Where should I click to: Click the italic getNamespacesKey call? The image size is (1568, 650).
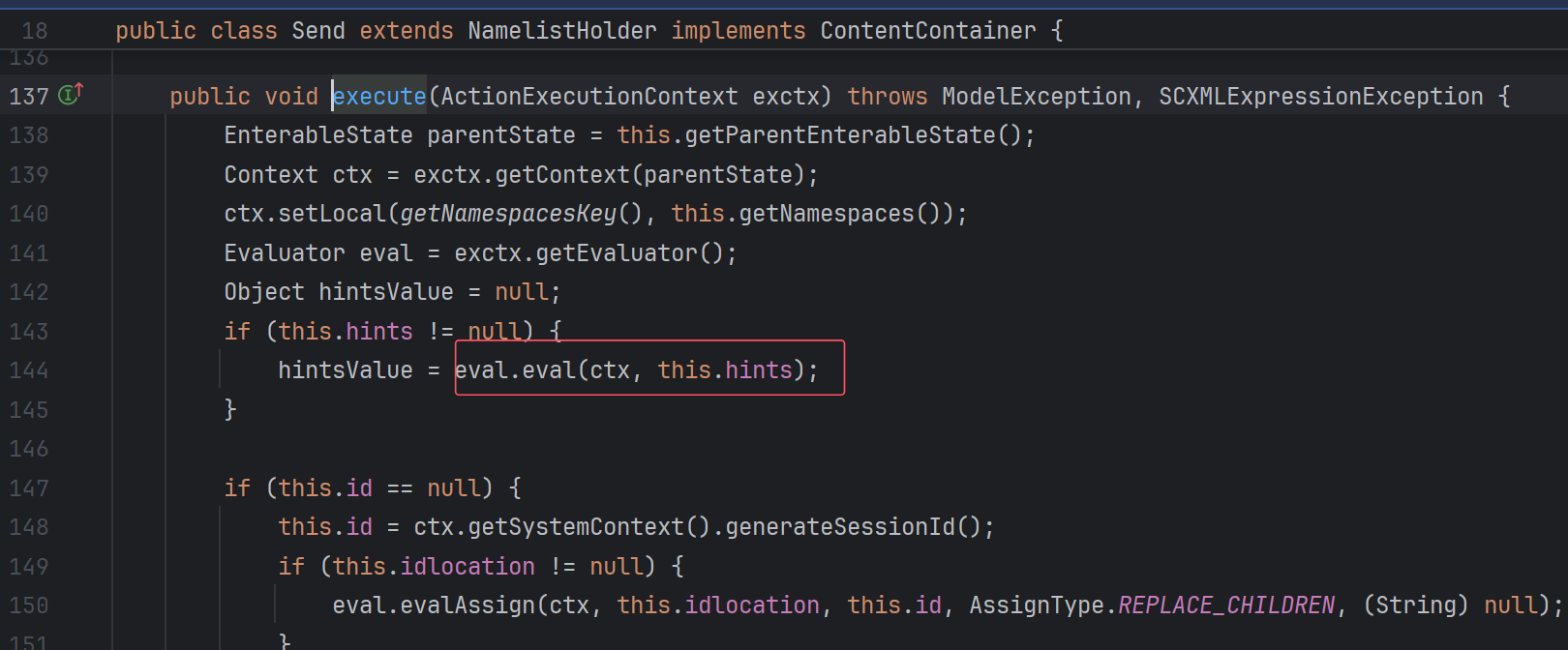coord(508,214)
